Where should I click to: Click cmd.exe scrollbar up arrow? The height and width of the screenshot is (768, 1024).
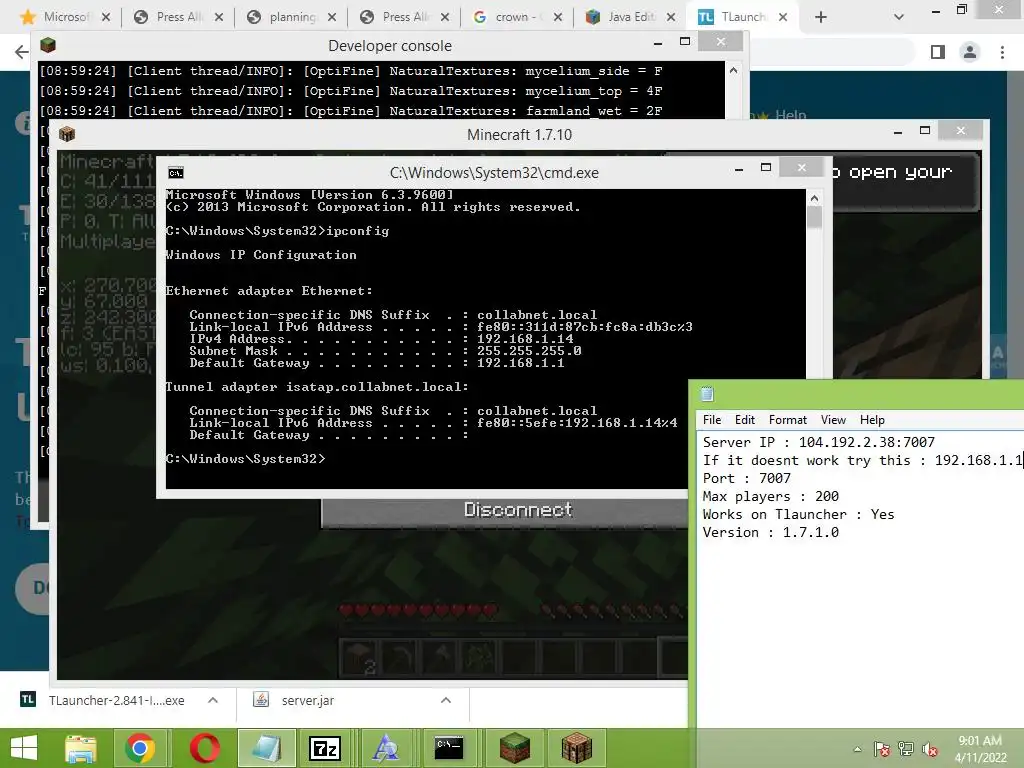point(814,198)
